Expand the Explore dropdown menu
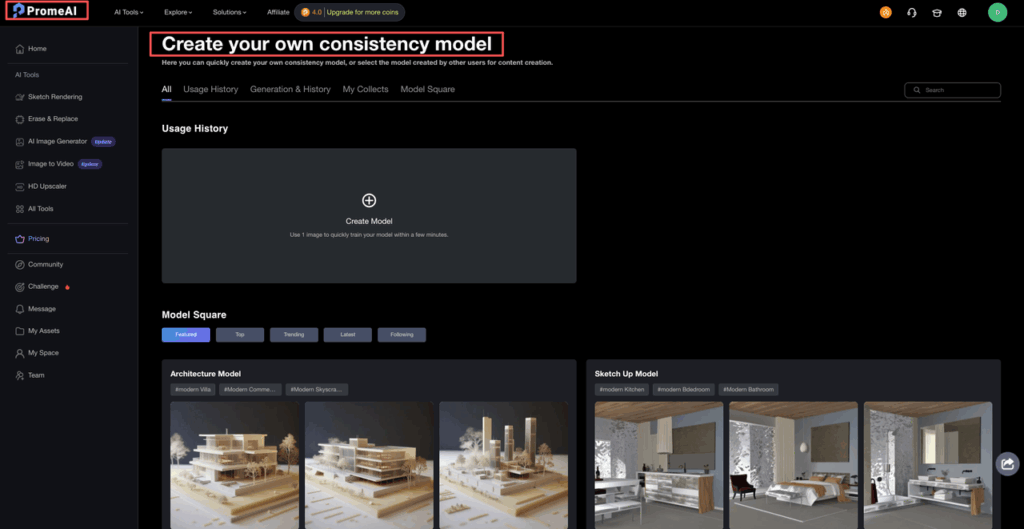 (x=178, y=12)
